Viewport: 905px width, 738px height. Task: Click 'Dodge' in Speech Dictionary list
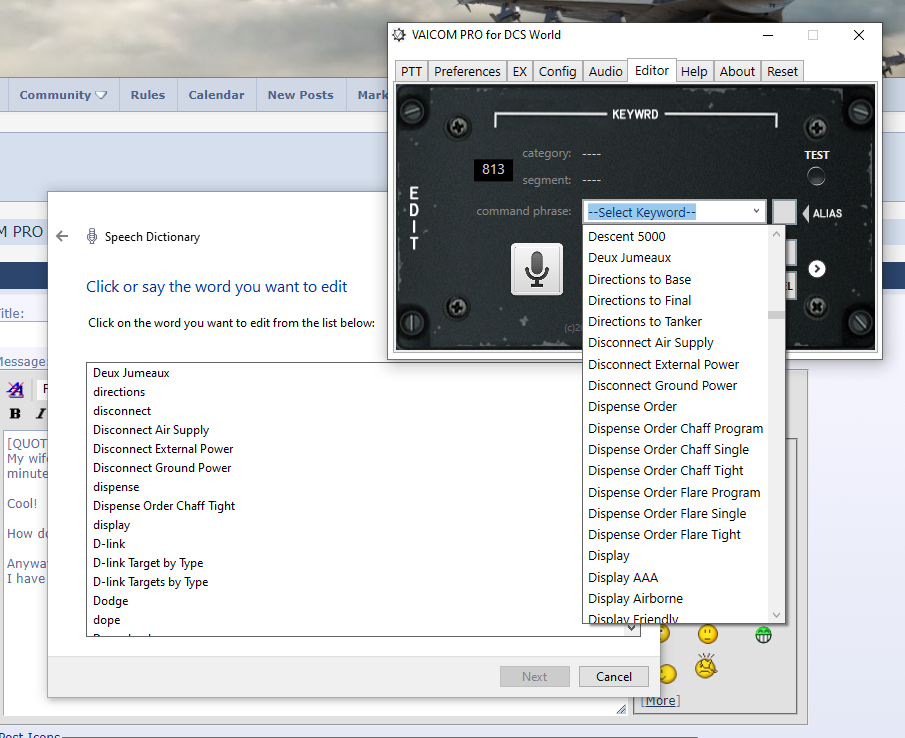click(x=110, y=601)
